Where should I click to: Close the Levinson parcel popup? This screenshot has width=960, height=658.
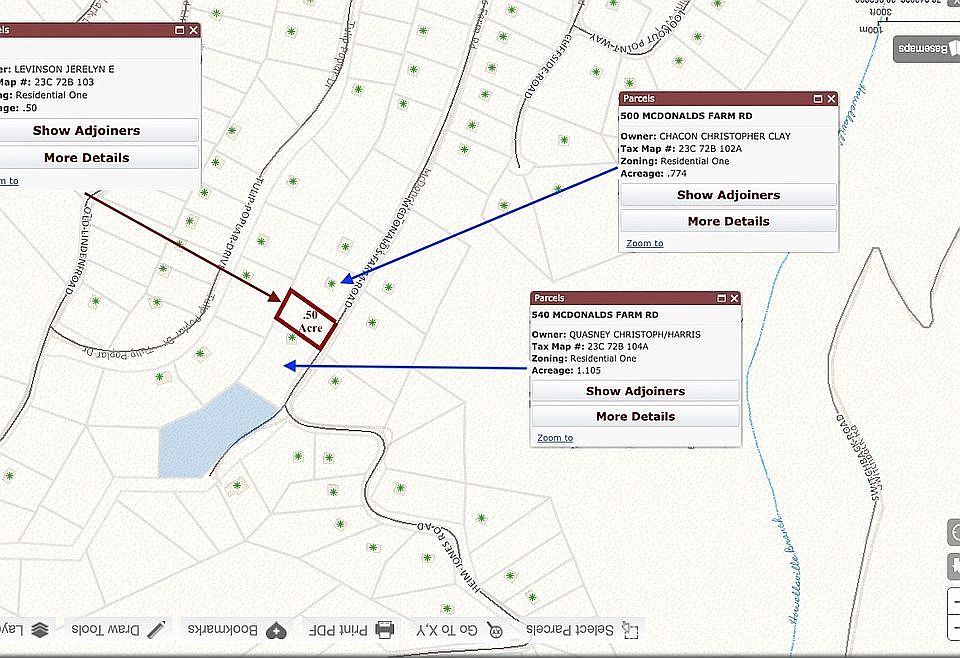point(194,31)
